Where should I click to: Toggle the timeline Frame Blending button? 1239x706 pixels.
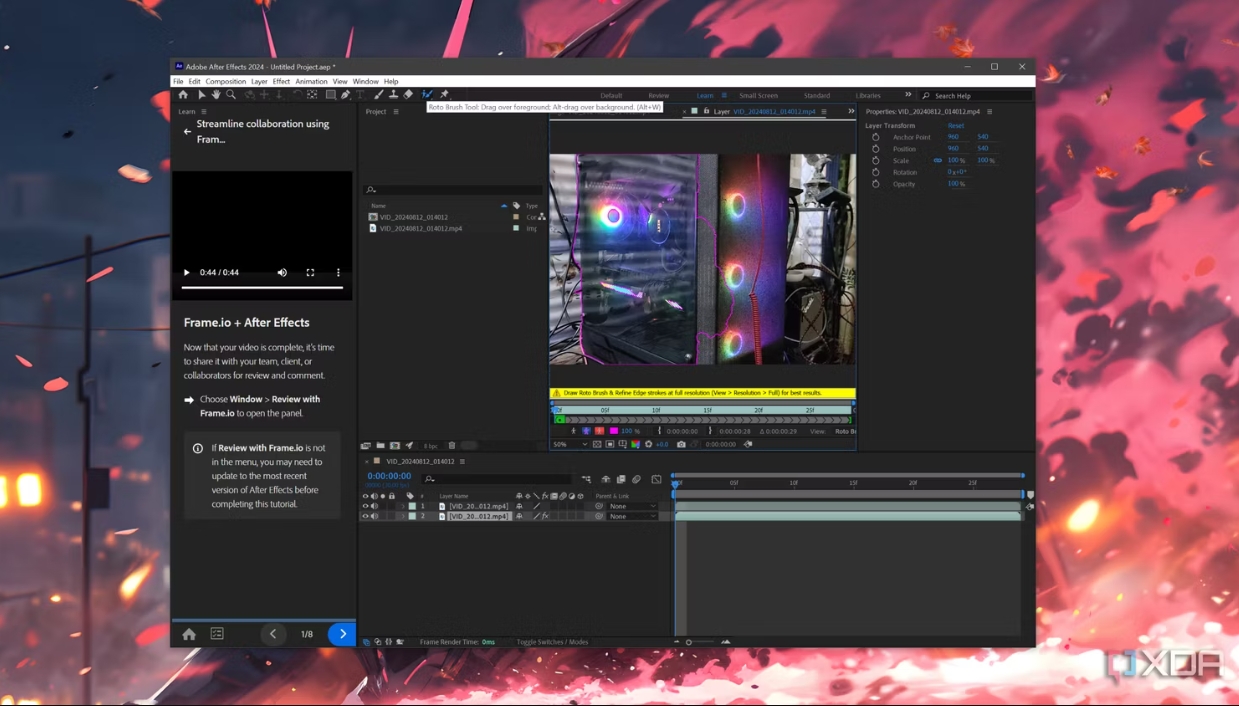click(x=621, y=479)
